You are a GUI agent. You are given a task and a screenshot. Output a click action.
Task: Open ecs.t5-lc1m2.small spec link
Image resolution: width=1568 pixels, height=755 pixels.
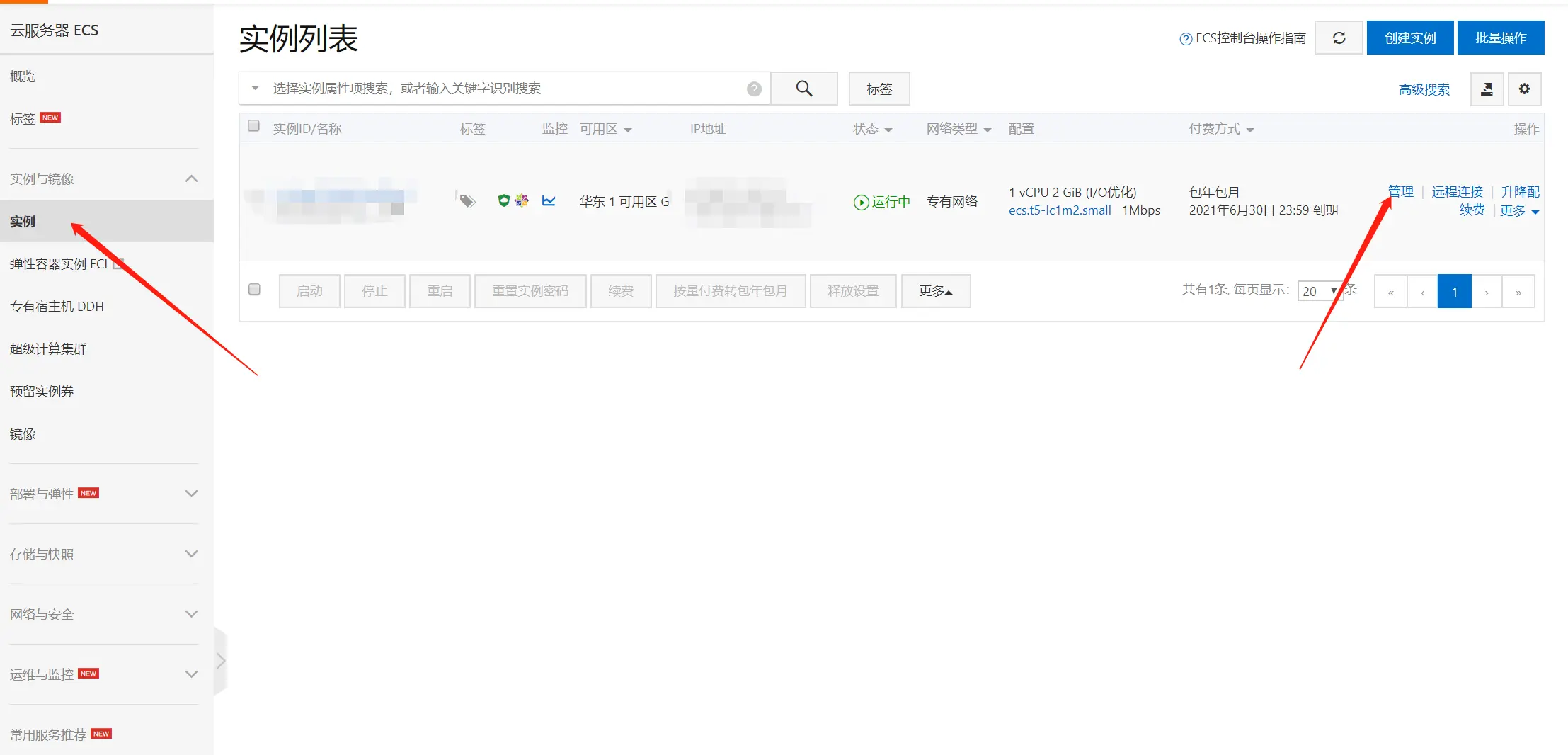coord(1060,210)
